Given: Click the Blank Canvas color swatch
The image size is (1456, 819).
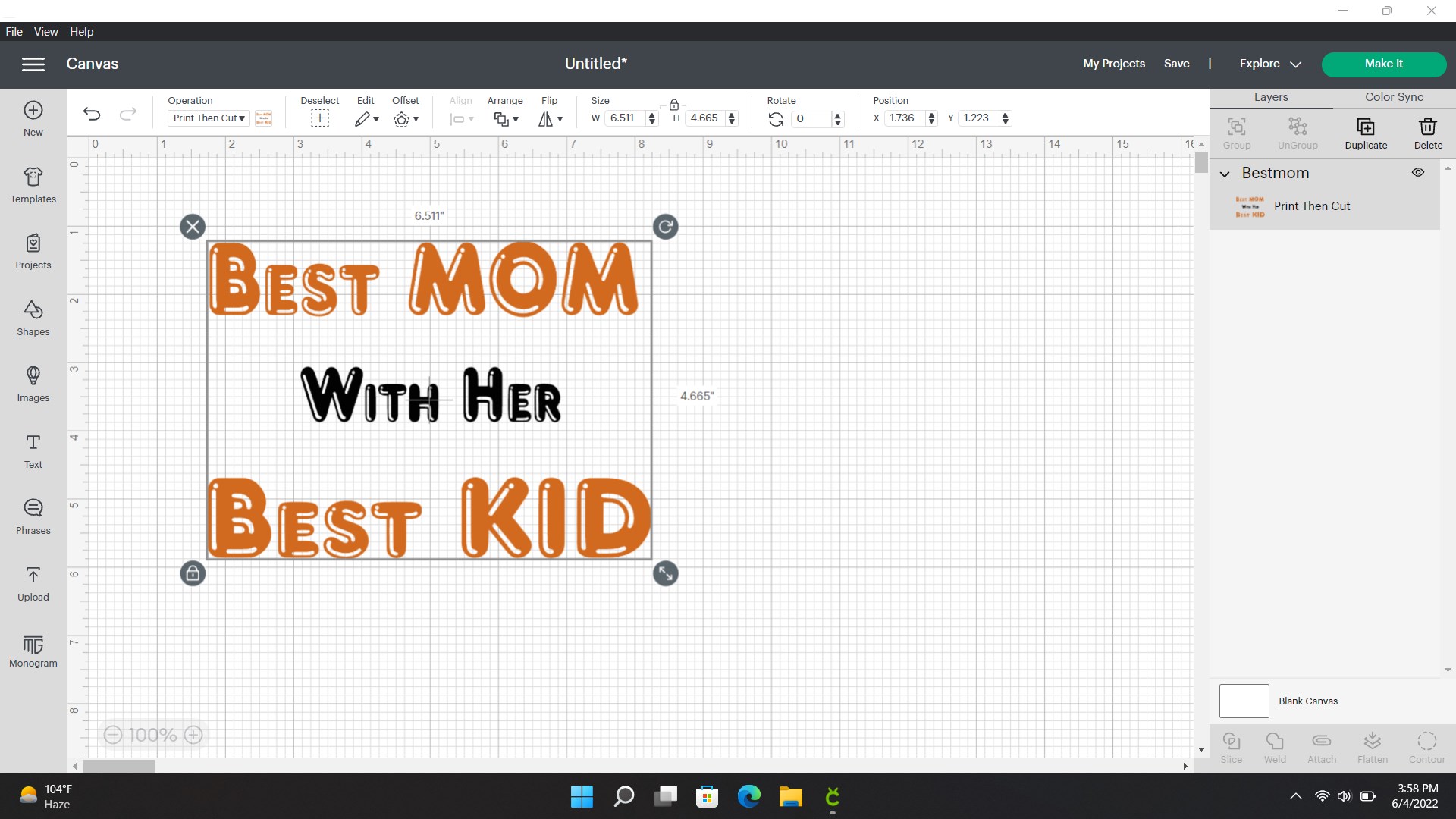Looking at the screenshot, I should click(1244, 701).
